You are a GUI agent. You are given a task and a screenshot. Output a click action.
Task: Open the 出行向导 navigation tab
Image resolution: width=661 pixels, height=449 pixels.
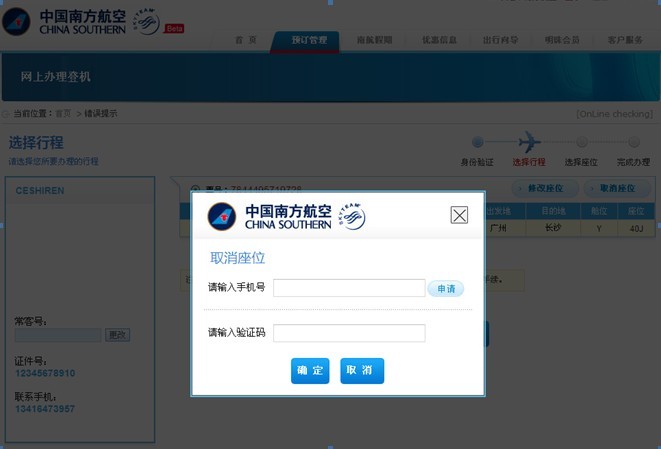[500, 40]
